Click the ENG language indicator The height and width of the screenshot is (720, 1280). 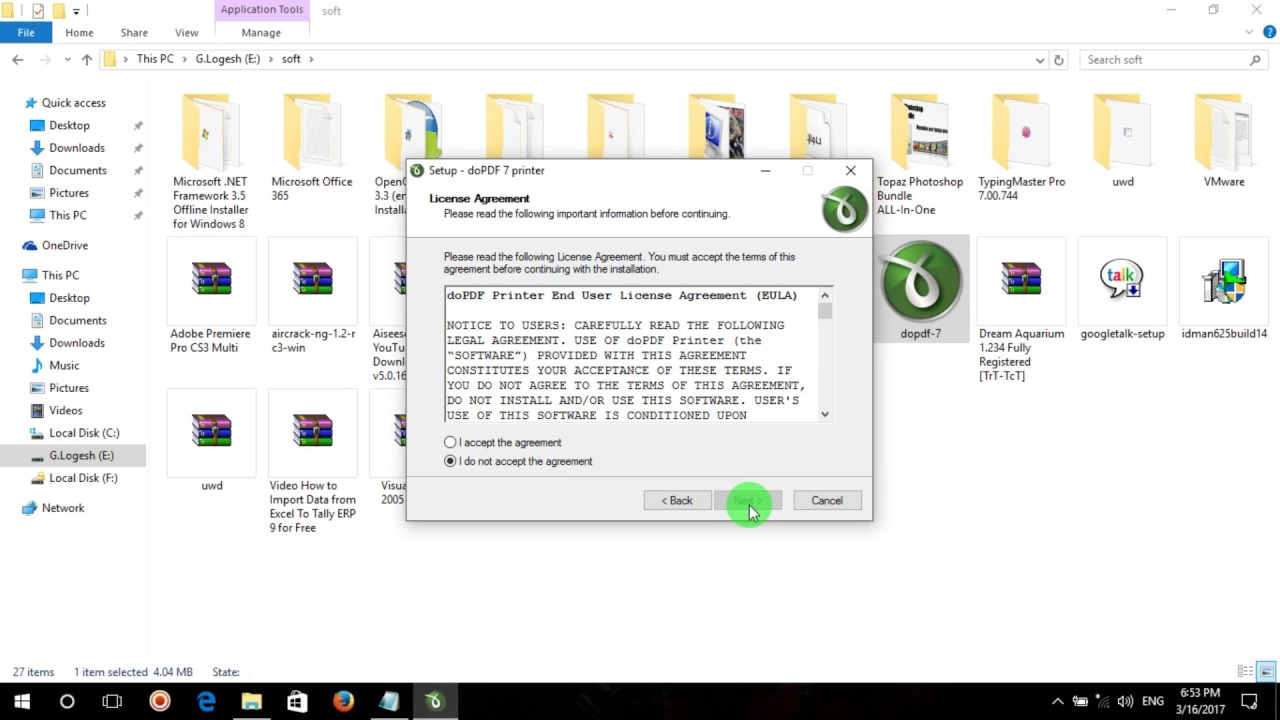coord(1154,702)
